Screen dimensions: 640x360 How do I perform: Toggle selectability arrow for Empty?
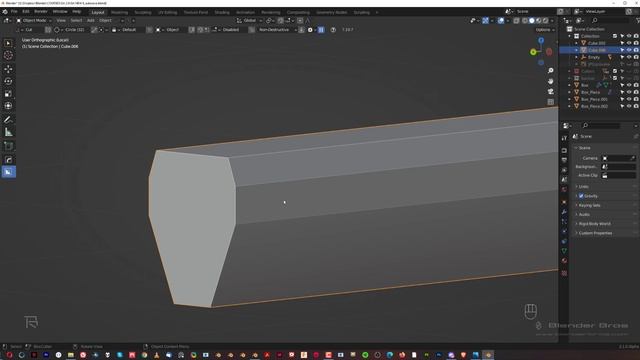click(622, 57)
